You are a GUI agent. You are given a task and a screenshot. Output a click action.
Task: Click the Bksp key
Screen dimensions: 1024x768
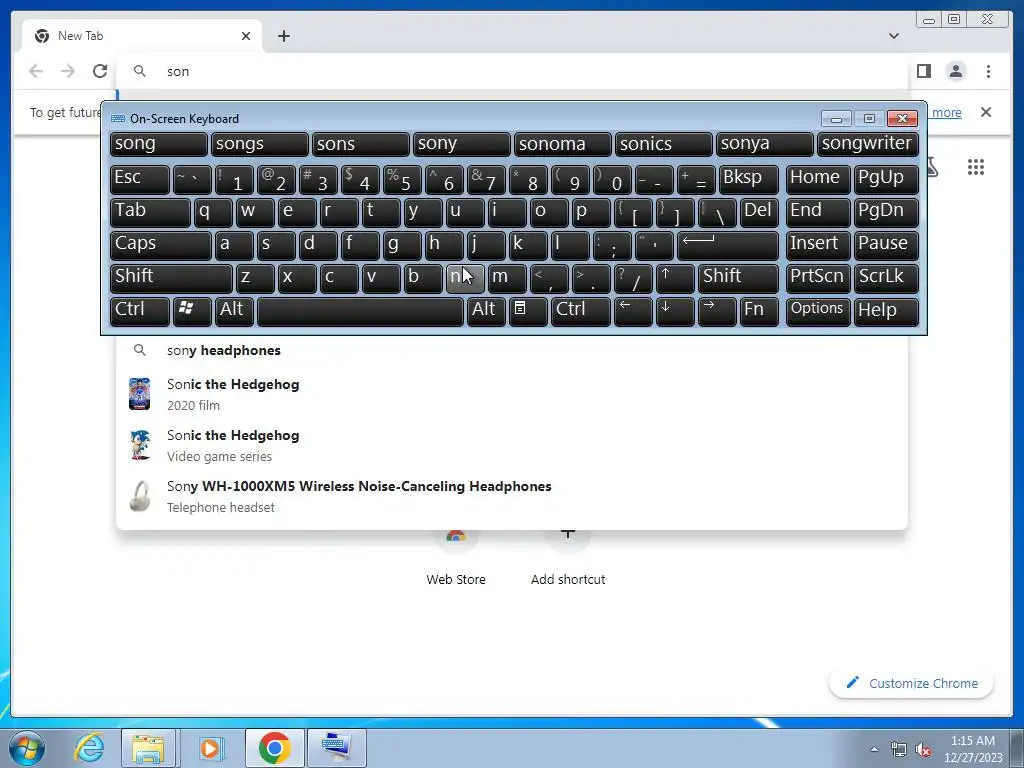[x=748, y=179]
